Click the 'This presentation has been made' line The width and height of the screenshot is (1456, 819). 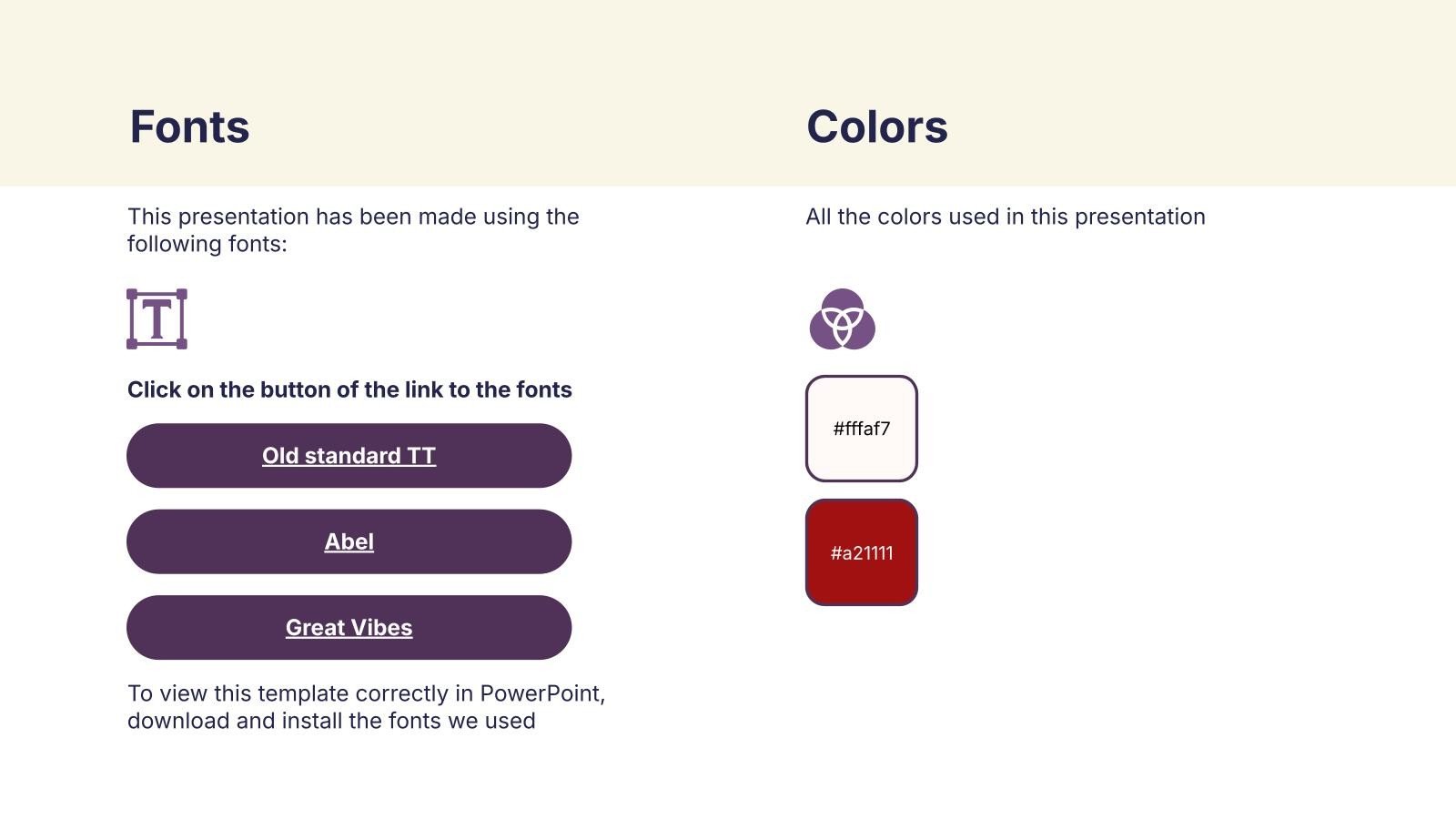[x=353, y=217]
